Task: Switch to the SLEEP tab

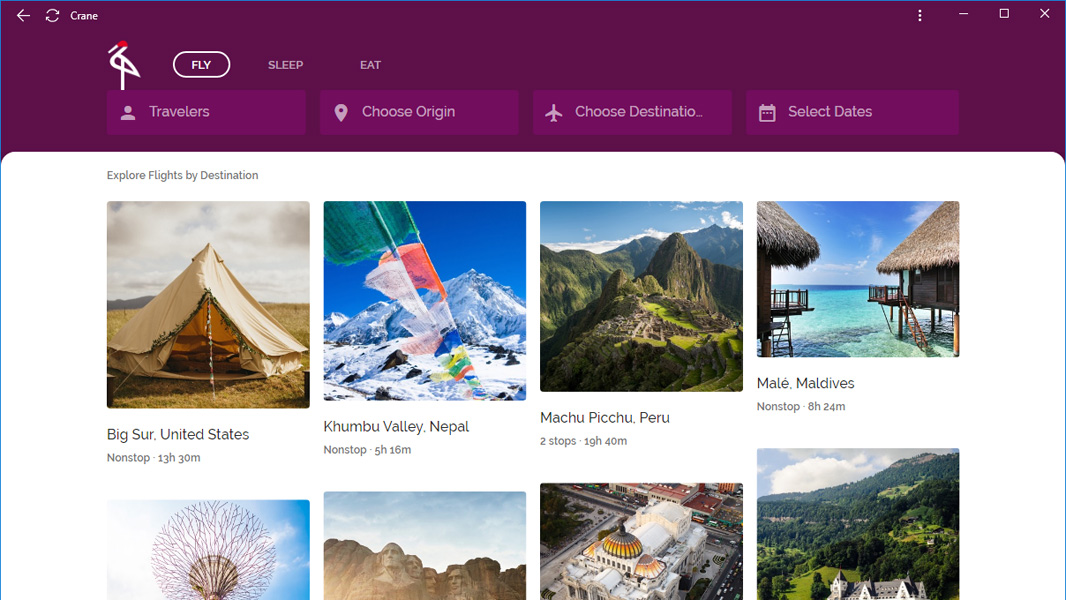Action: [x=285, y=65]
